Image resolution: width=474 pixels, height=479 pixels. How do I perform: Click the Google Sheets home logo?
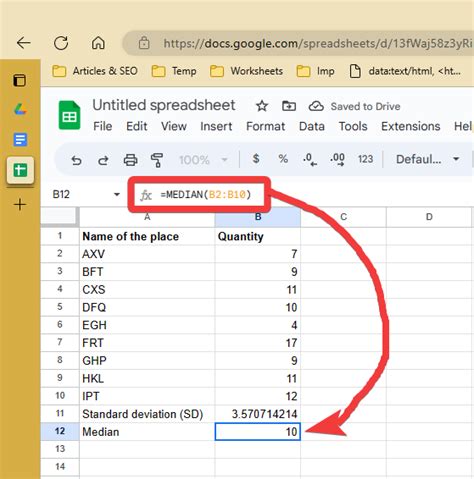[69, 115]
